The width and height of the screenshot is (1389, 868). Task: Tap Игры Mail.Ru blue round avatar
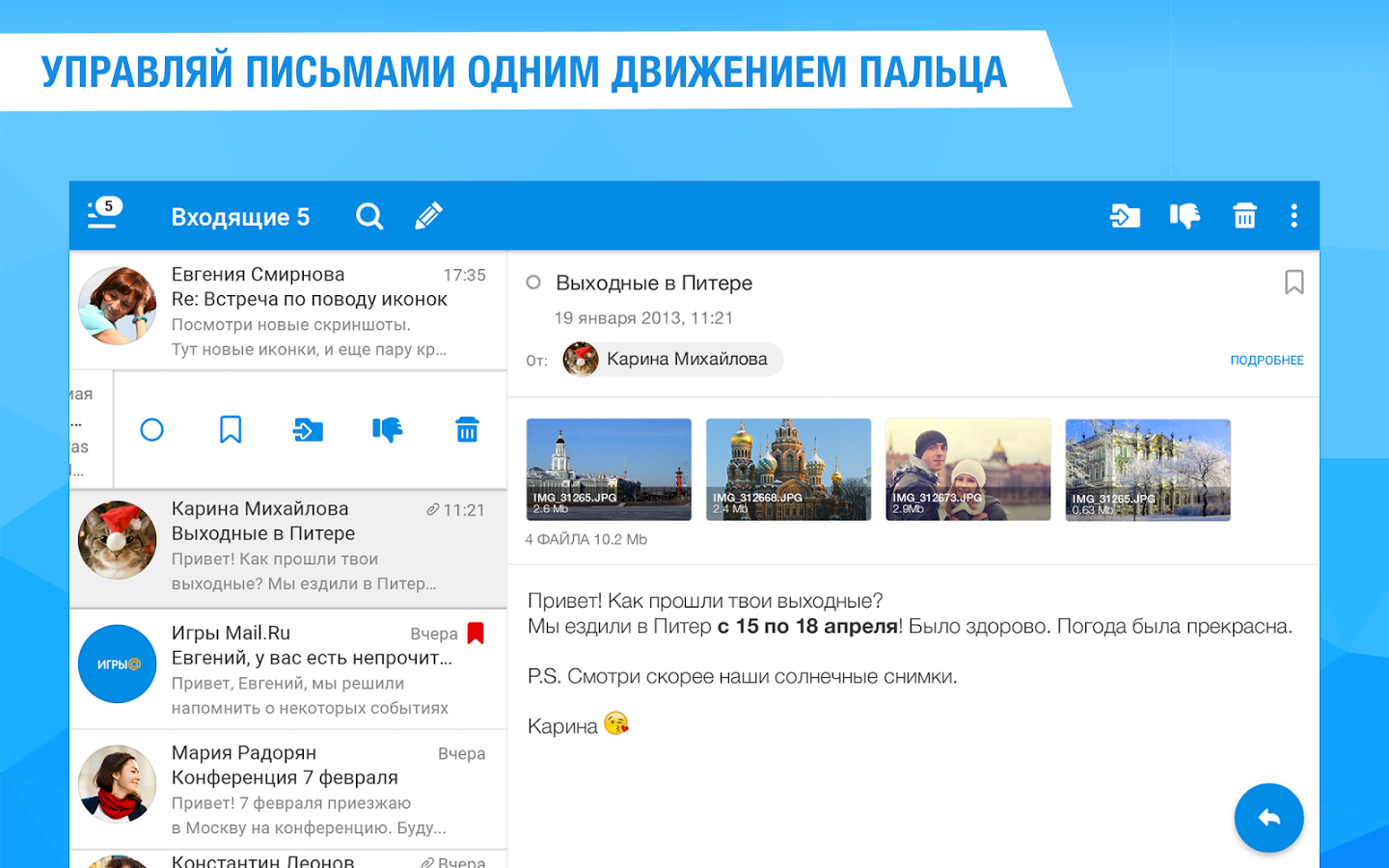(x=117, y=664)
